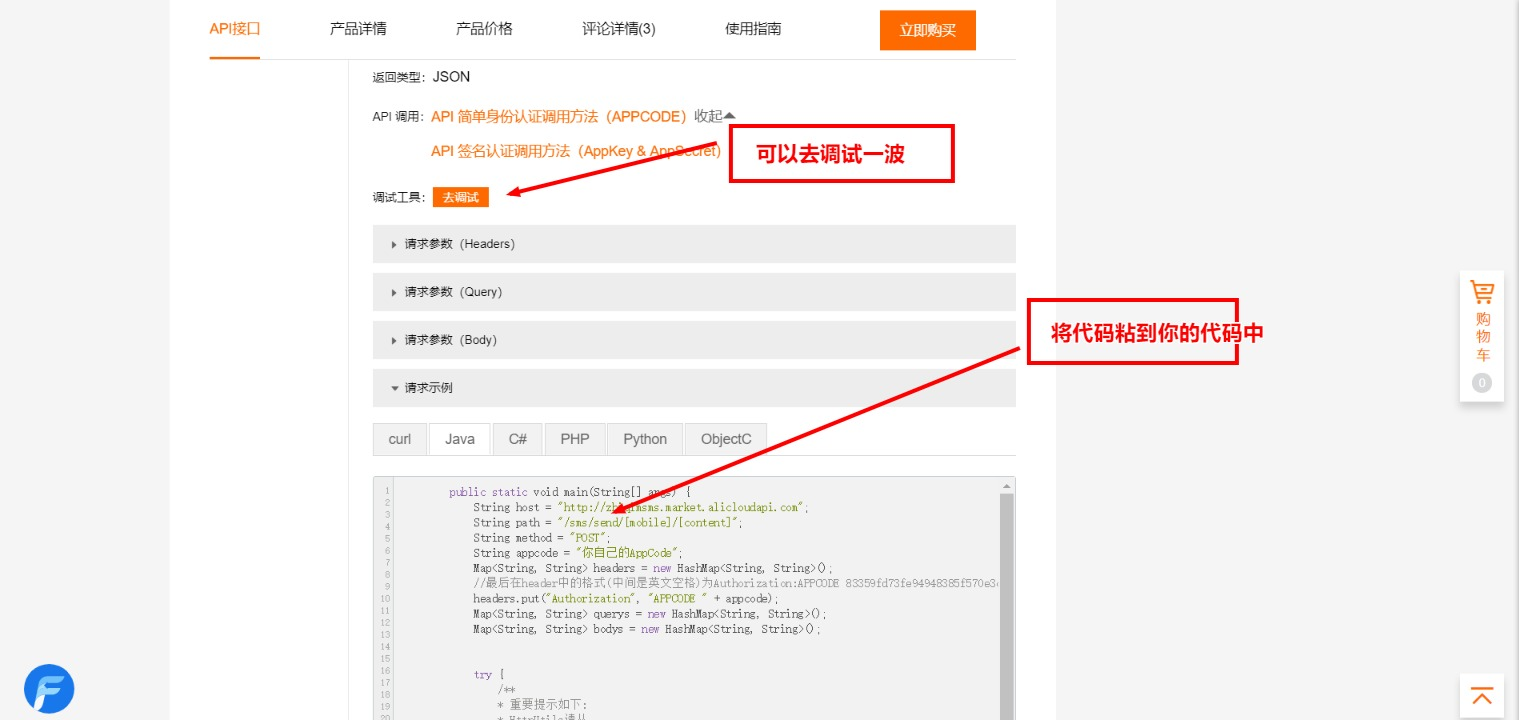The height and width of the screenshot is (720, 1519).
Task: Click the blue F floating logo icon
Action: [49, 689]
